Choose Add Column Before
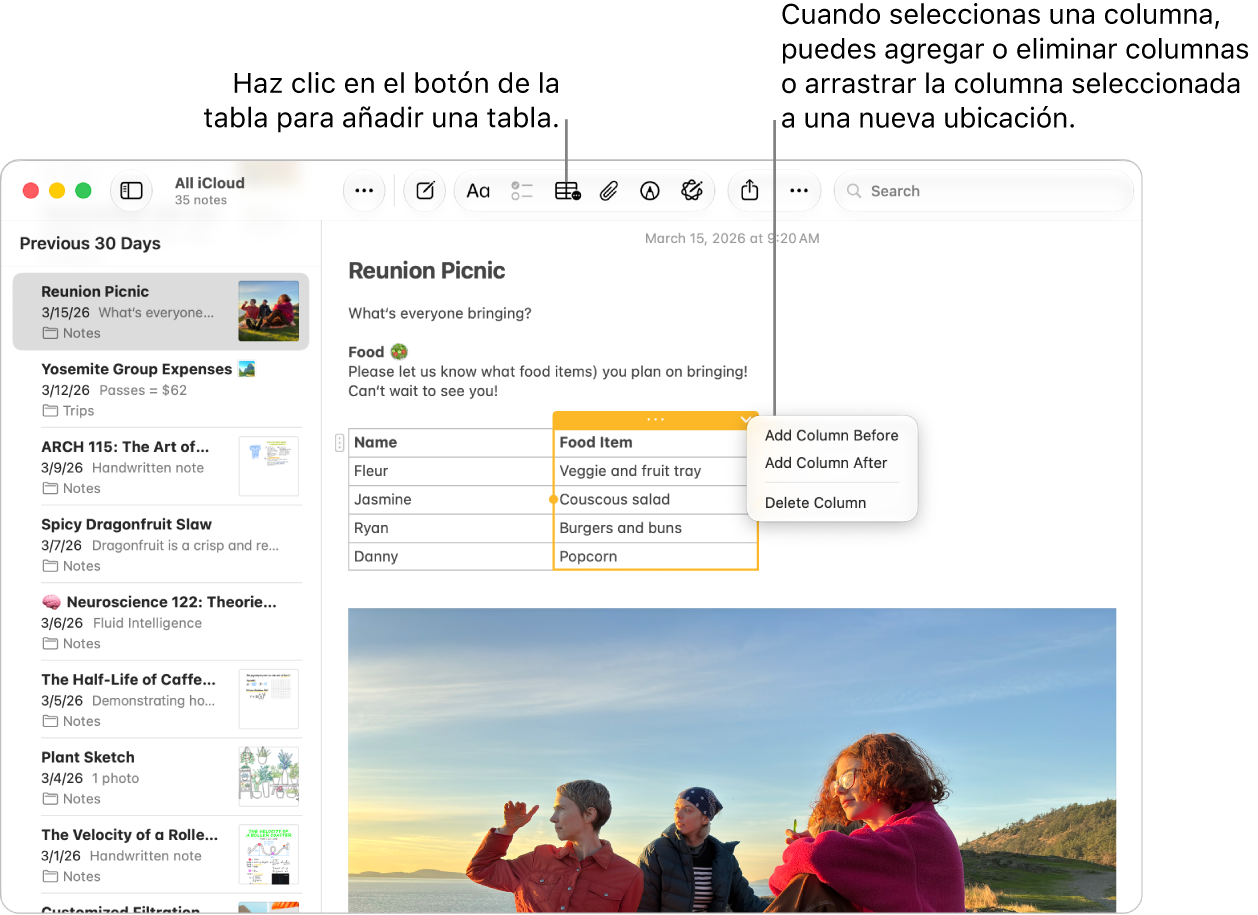Image resolution: width=1258 pixels, height=915 pixels. 832,436
